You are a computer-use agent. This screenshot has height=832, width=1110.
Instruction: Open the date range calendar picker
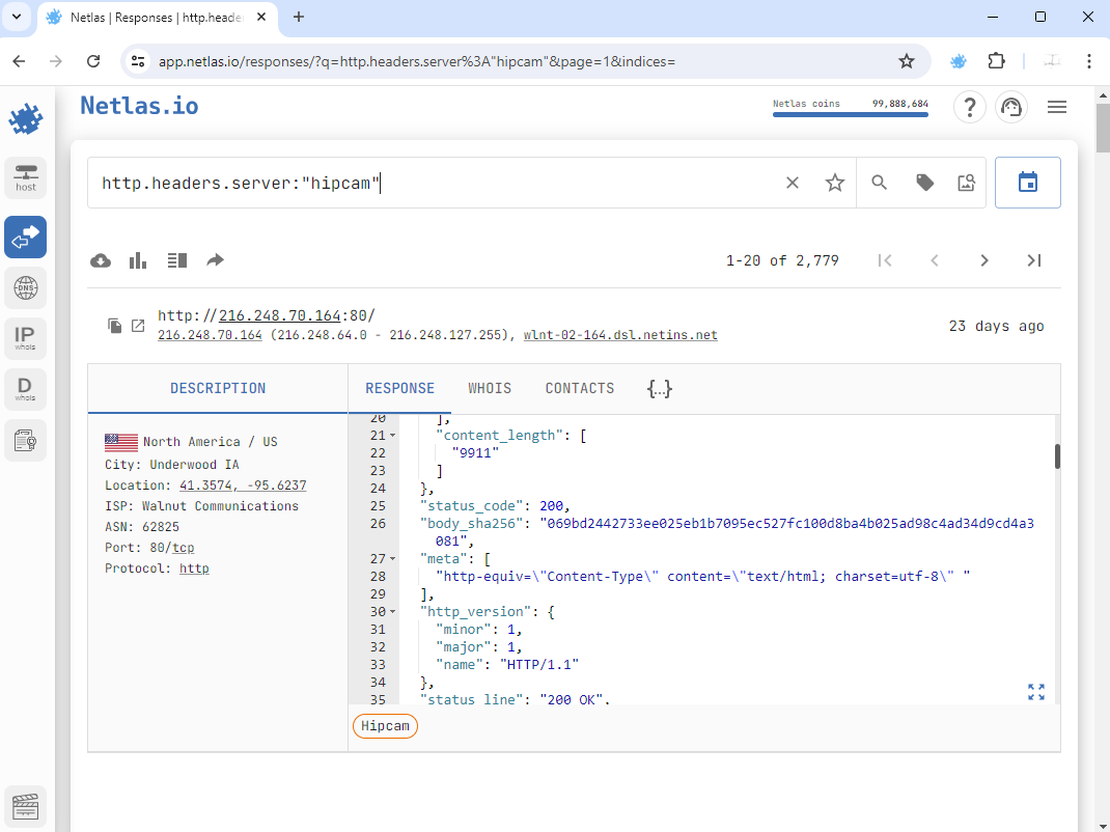pos(1028,182)
